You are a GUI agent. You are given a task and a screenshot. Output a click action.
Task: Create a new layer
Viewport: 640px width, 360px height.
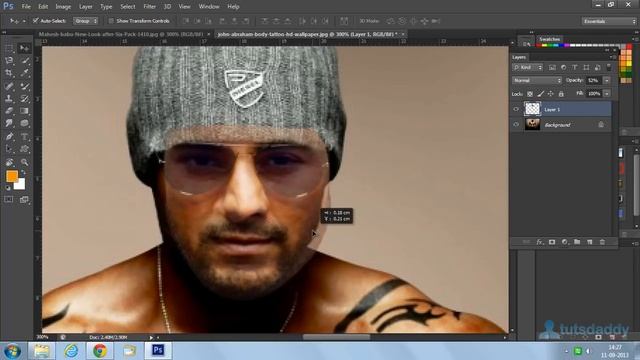(589, 242)
